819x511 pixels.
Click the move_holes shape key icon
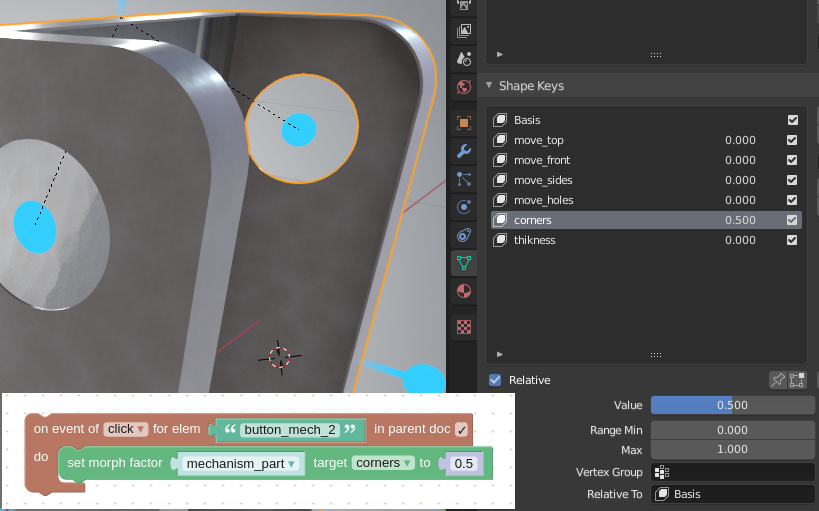500,200
